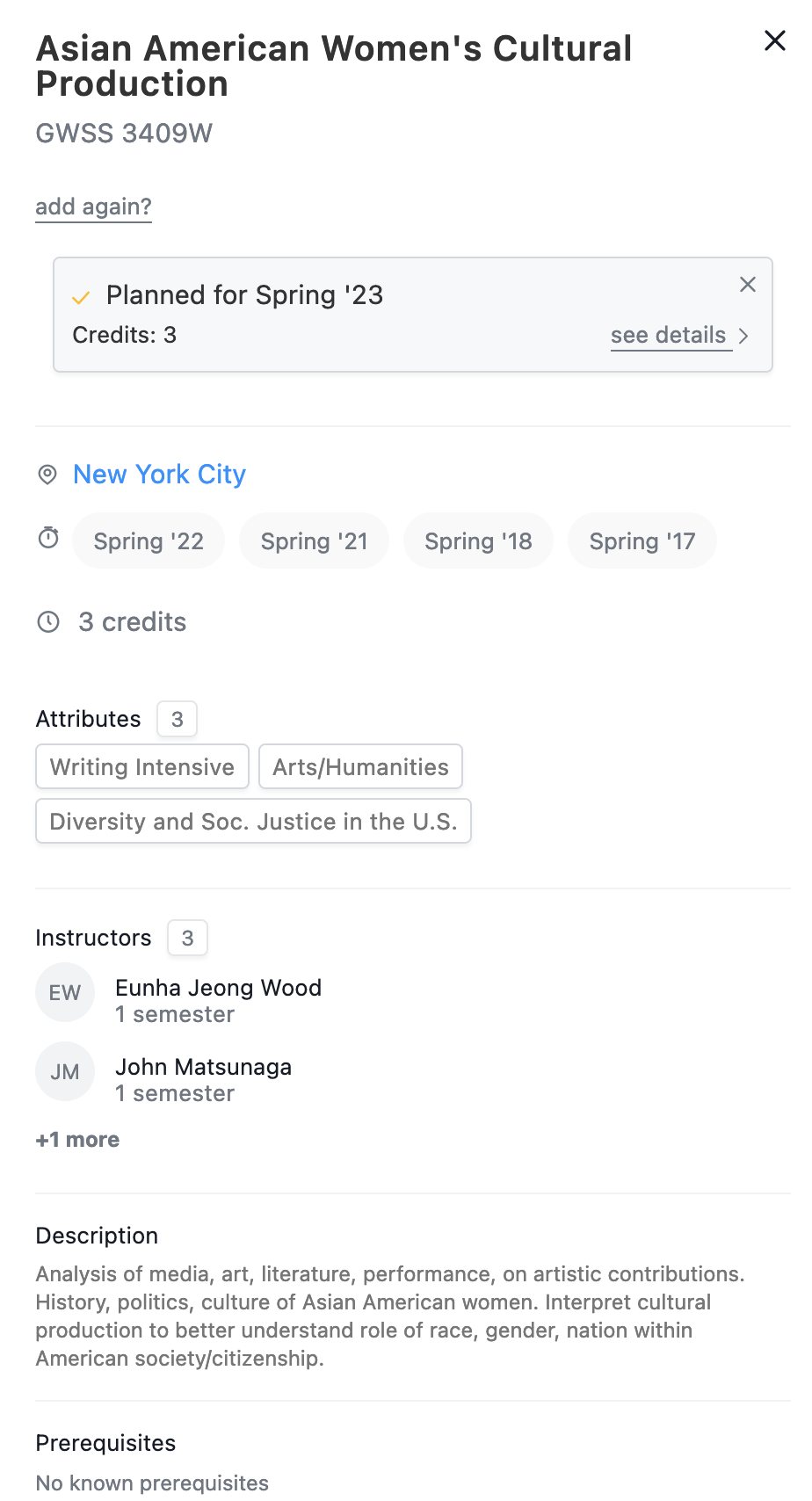This screenshot has width=812, height=1501.
Task: Click the stopwatch semesters icon
Action: [x=48, y=538]
